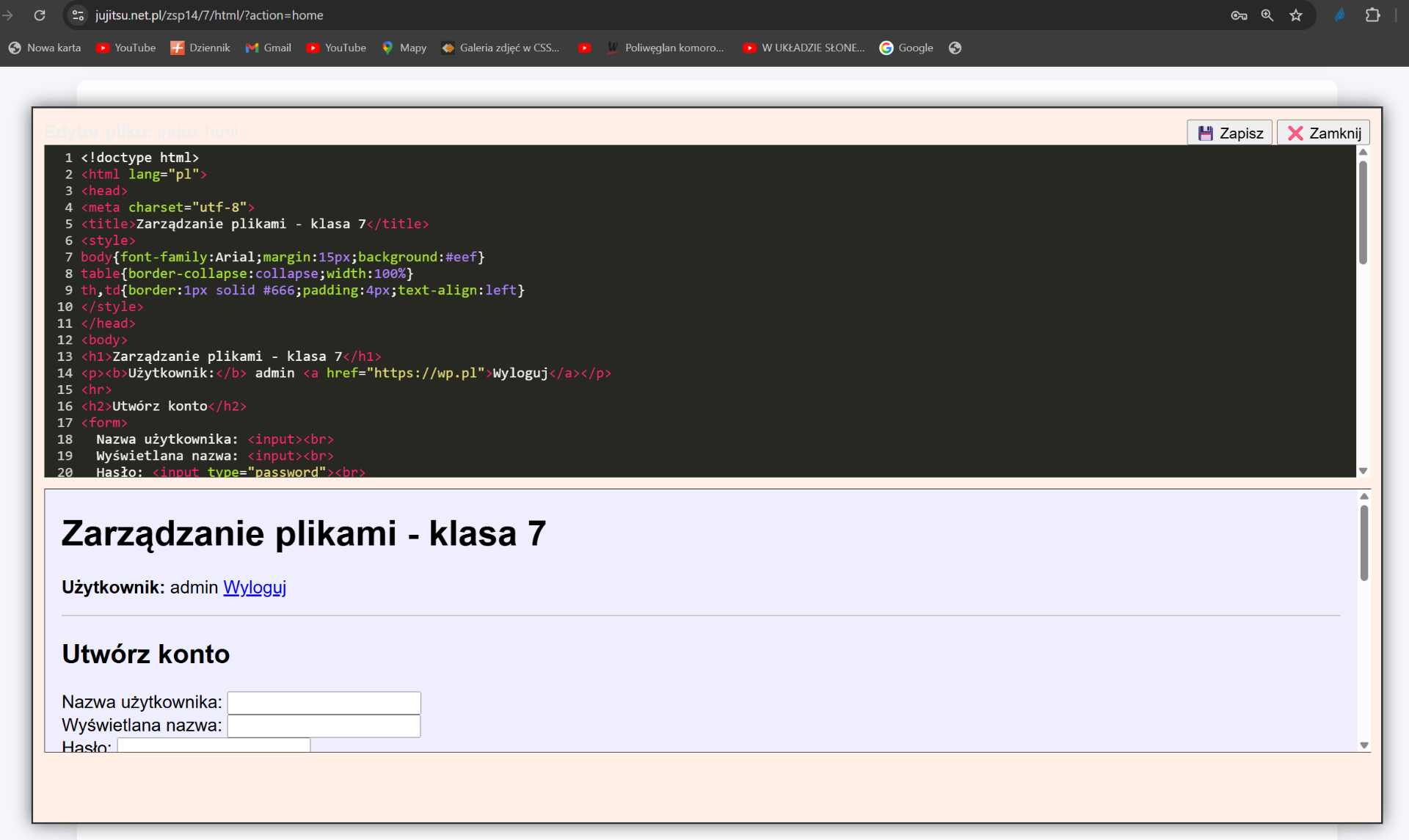Click the Zapisz save button
The image size is (1409, 840).
coord(1229,133)
